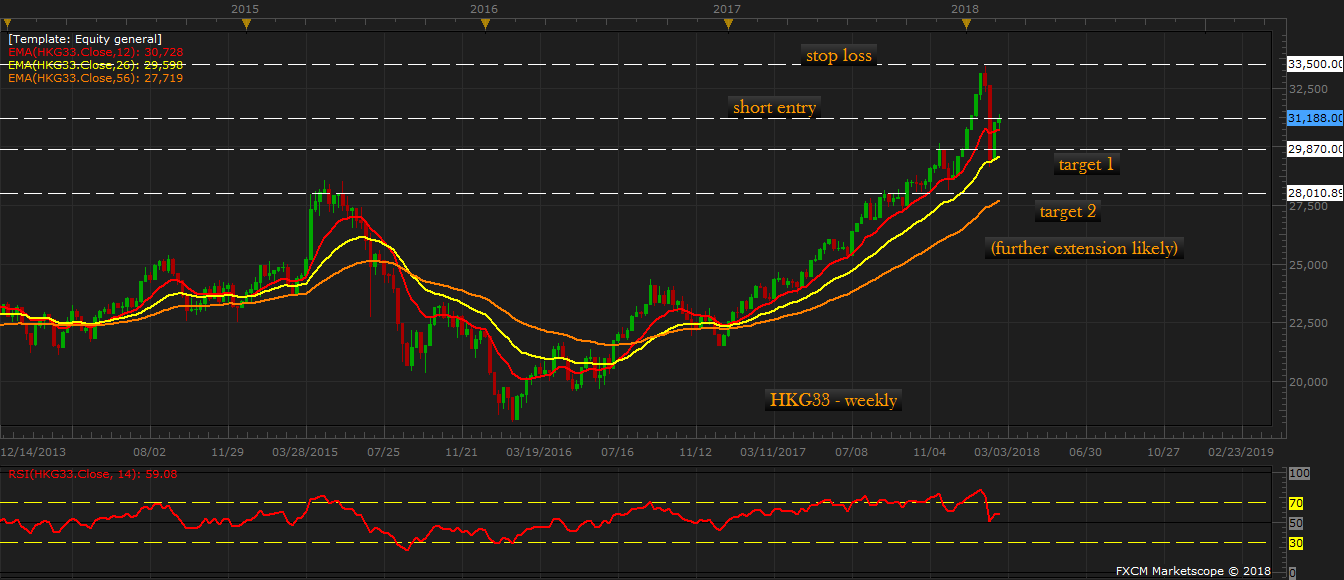Click the RSI 30 oversold level tag
This screenshot has height=580, width=1344.
pos(1295,543)
